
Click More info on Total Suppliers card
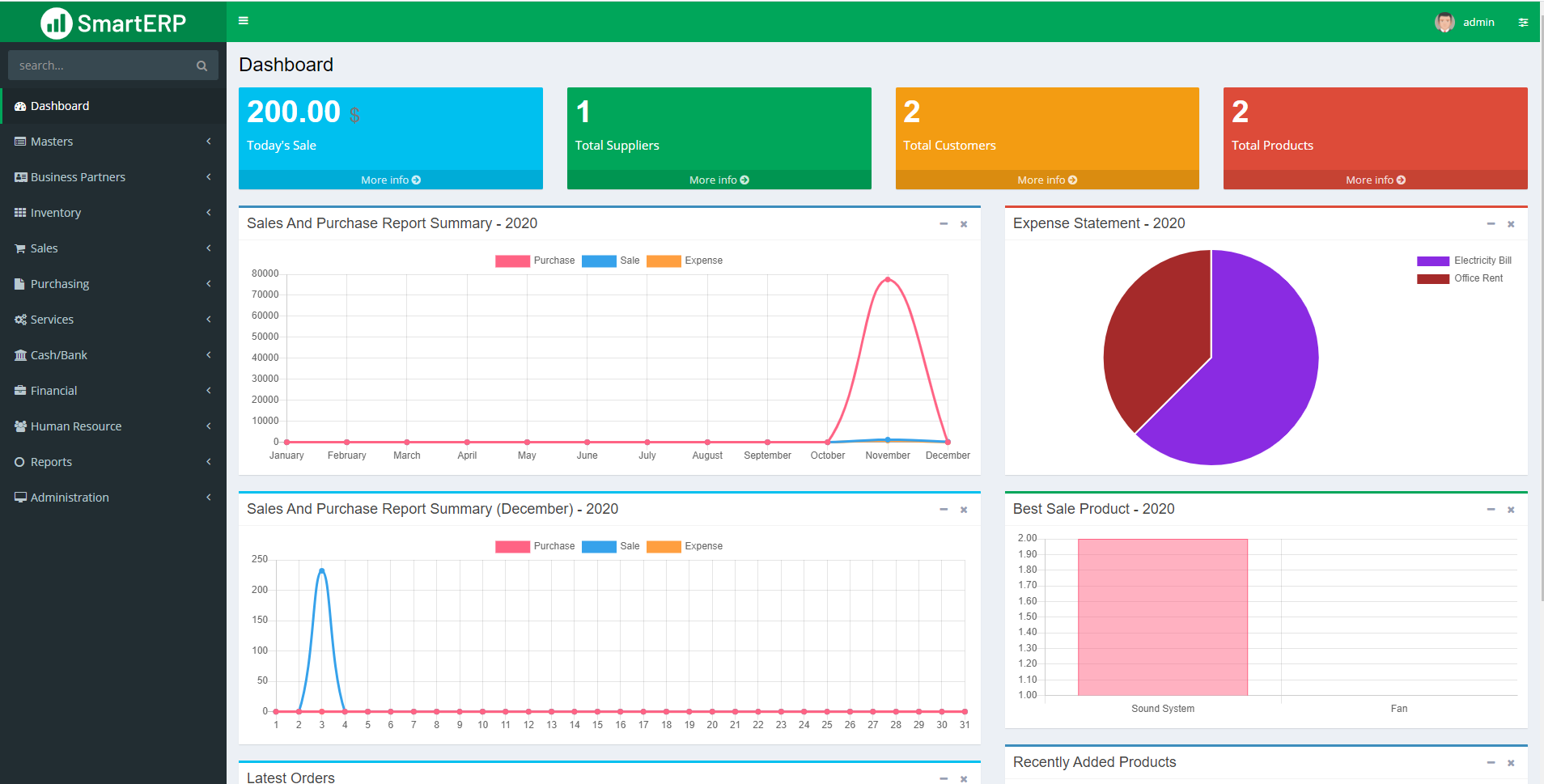pyautogui.click(x=719, y=179)
